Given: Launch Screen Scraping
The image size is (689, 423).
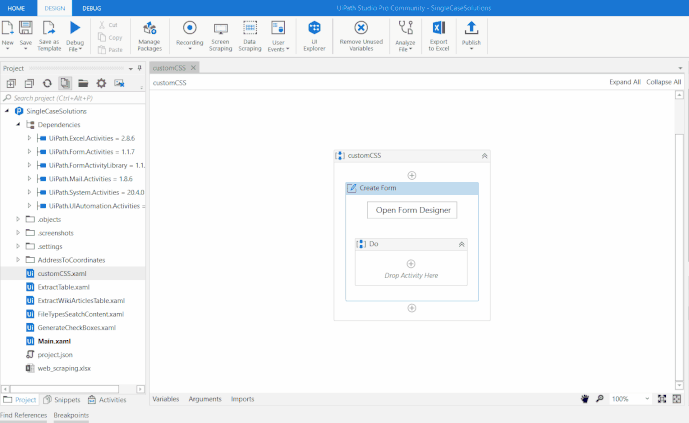Looking at the screenshot, I should 220,35.
